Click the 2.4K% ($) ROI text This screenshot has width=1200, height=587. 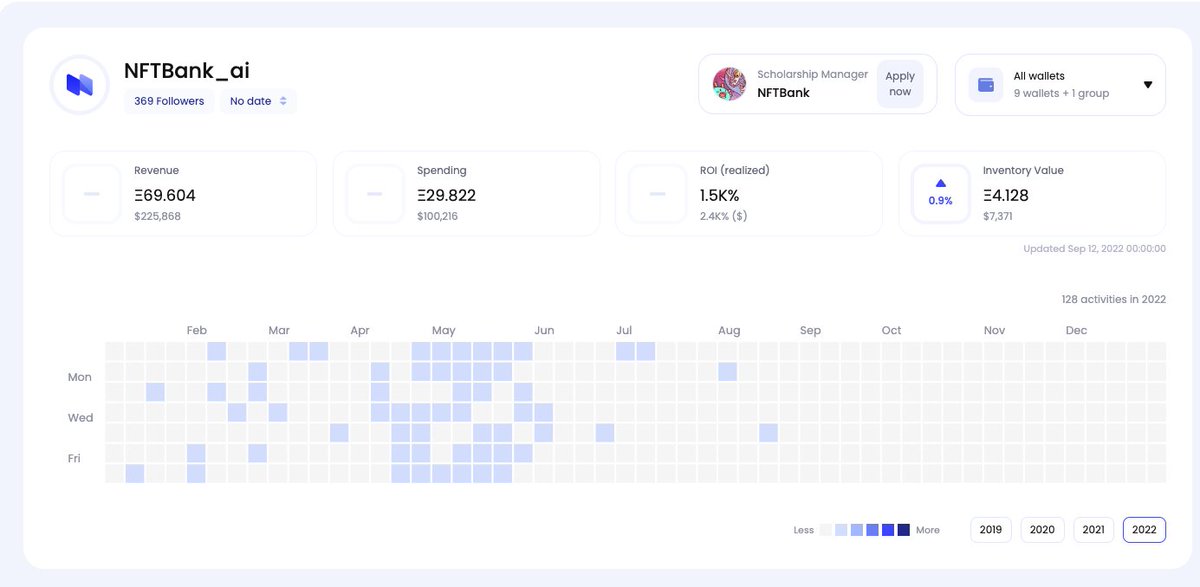pyautogui.click(x=723, y=216)
